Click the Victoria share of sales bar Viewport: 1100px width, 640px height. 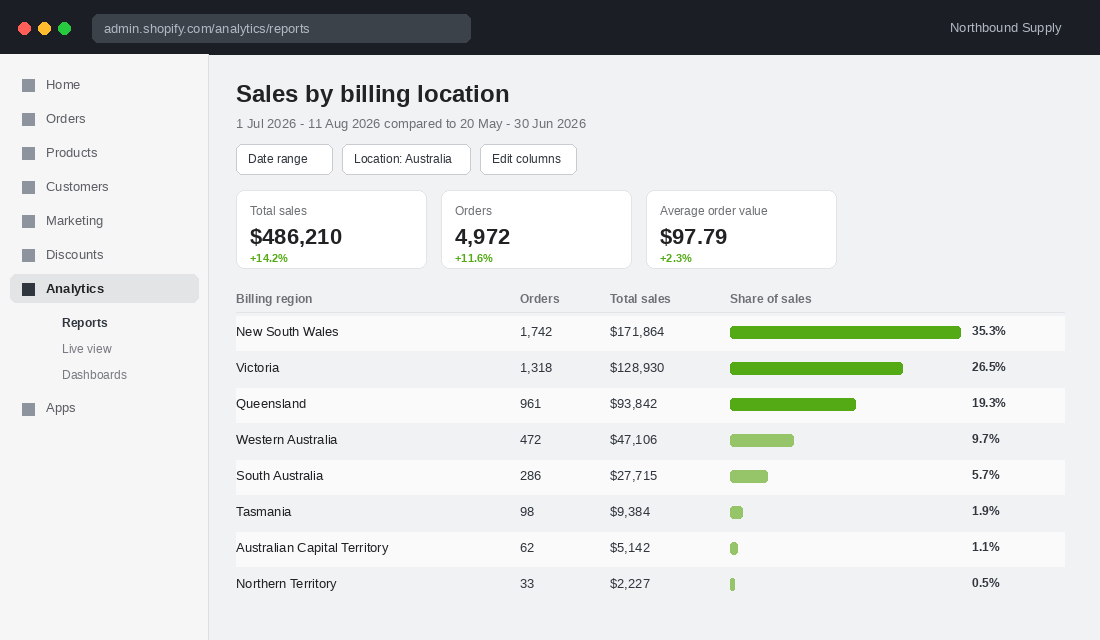(x=817, y=368)
